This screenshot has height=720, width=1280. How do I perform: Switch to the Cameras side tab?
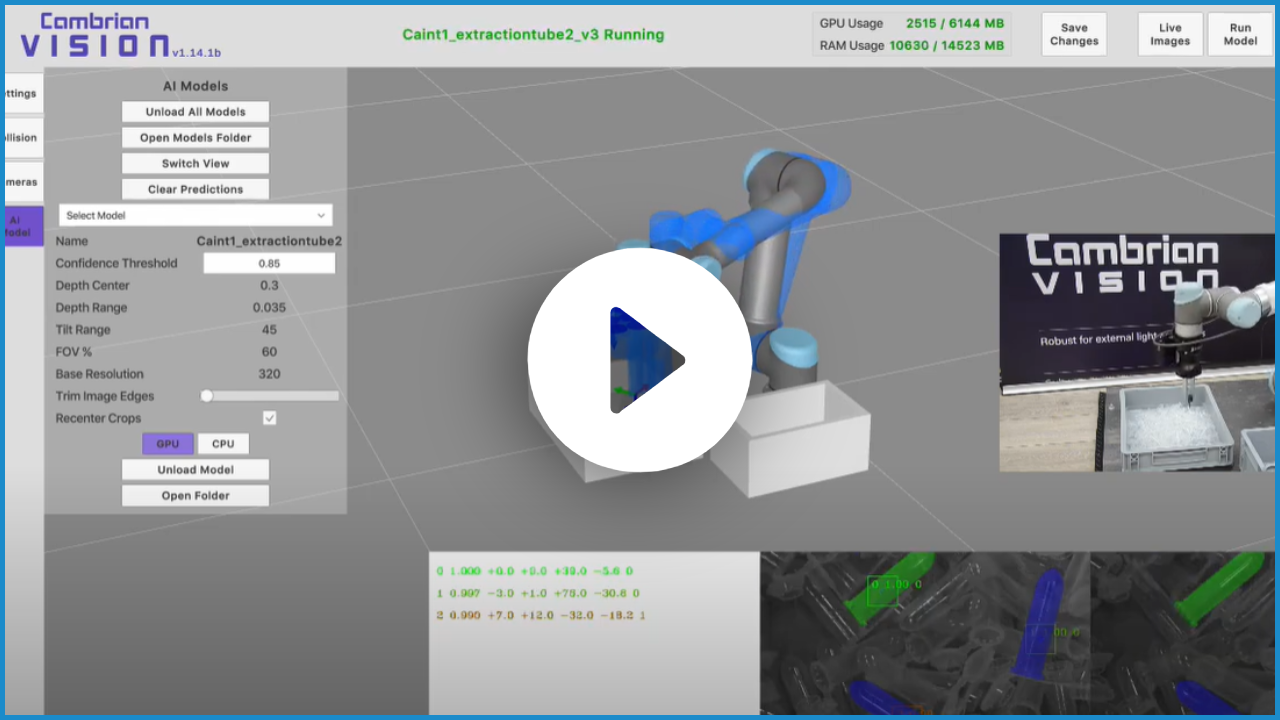22,182
